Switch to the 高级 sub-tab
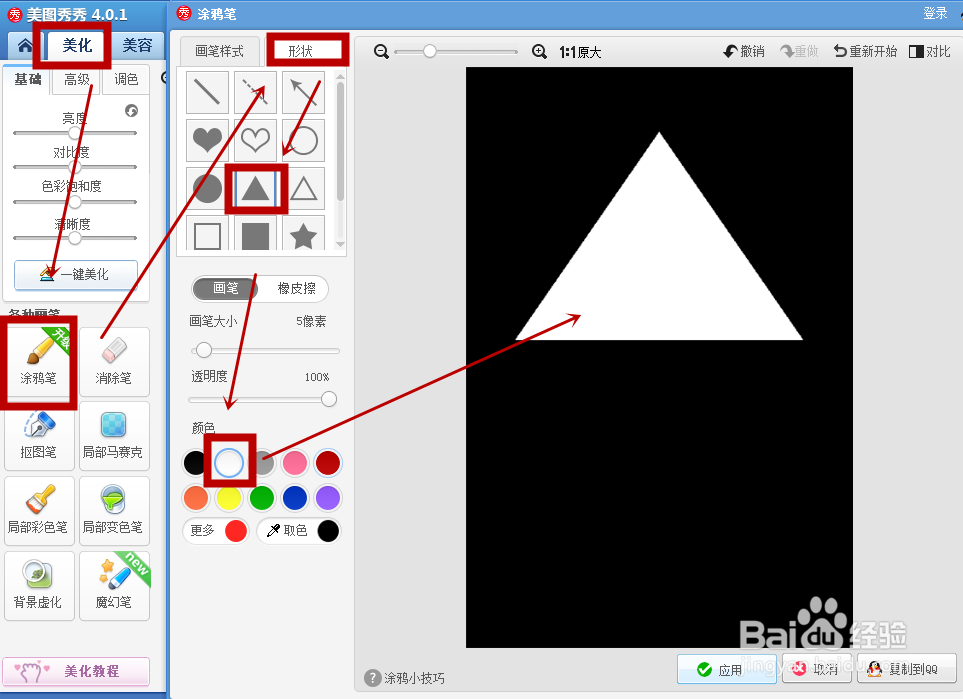The height and width of the screenshot is (699, 963). pos(77,79)
